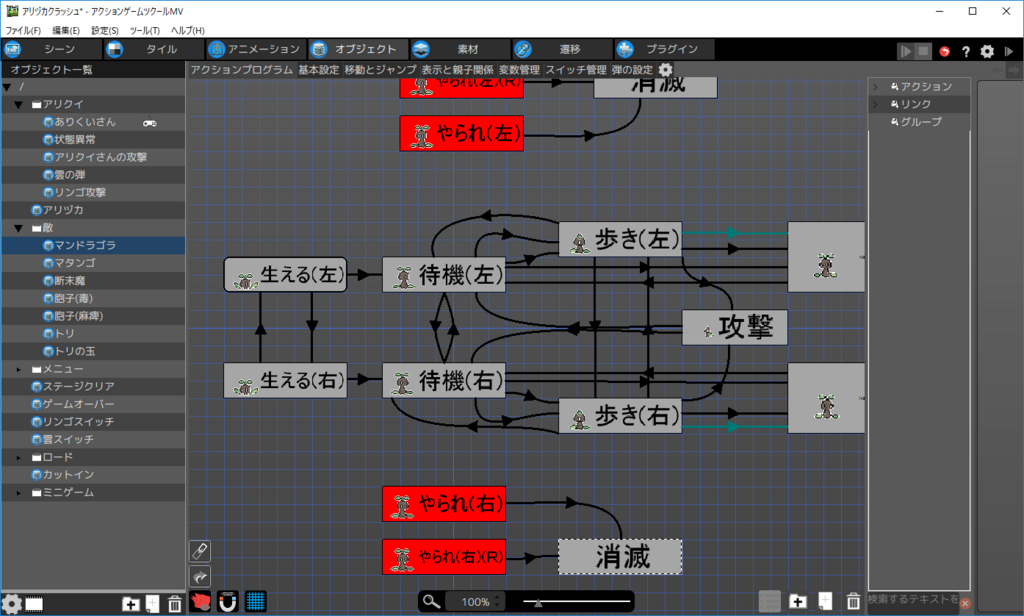Click the アニメーション icon in top bar
The image size is (1024, 616).
coord(216,50)
